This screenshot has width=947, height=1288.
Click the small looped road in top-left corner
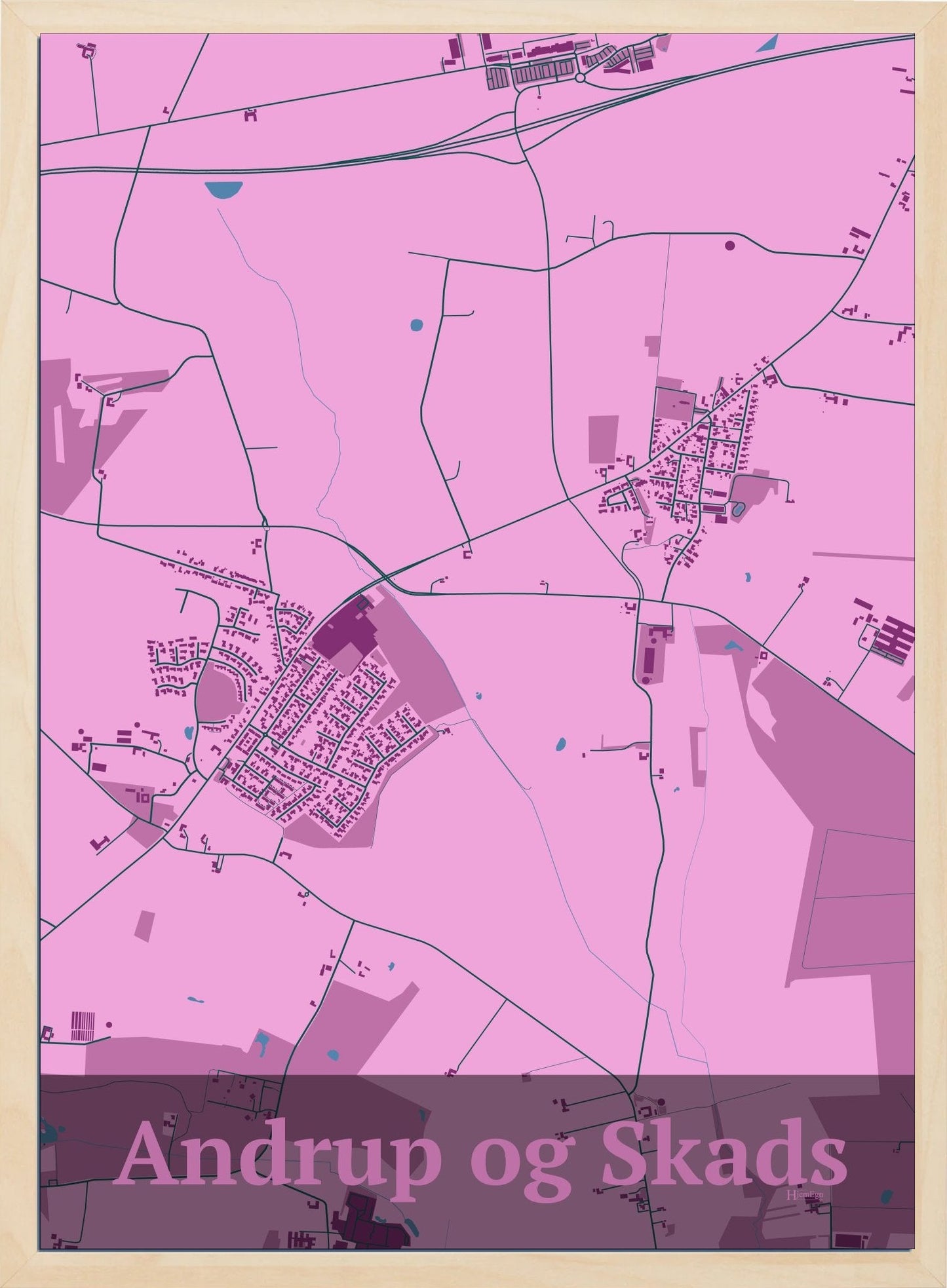click(x=86, y=49)
